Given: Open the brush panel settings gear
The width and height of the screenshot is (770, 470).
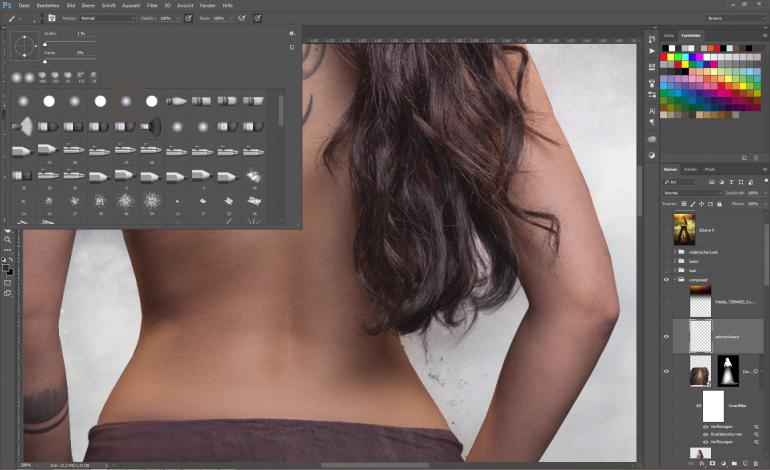Looking at the screenshot, I should click(291, 33).
